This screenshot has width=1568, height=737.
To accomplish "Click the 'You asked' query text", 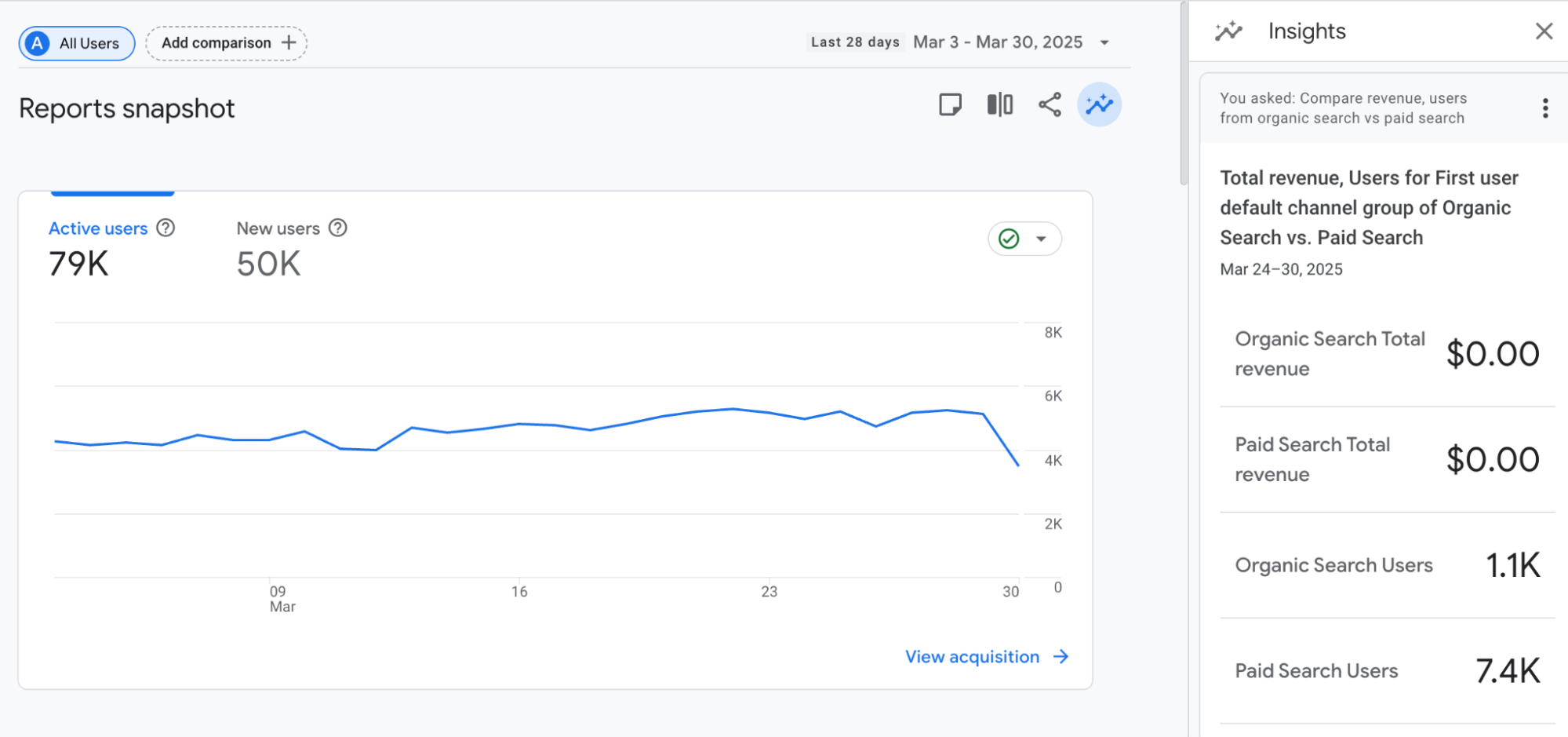I will click(1343, 108).
